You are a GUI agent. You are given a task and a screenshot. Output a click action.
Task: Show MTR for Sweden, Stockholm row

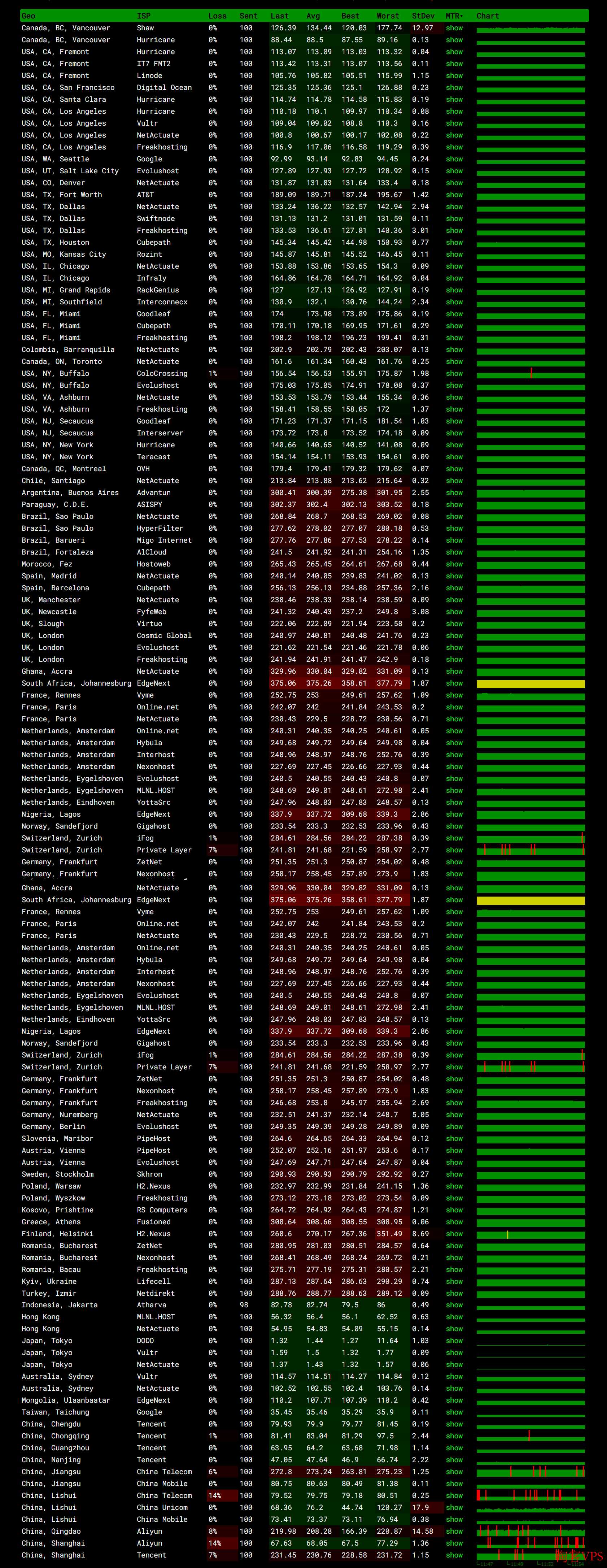point(454,1174)
